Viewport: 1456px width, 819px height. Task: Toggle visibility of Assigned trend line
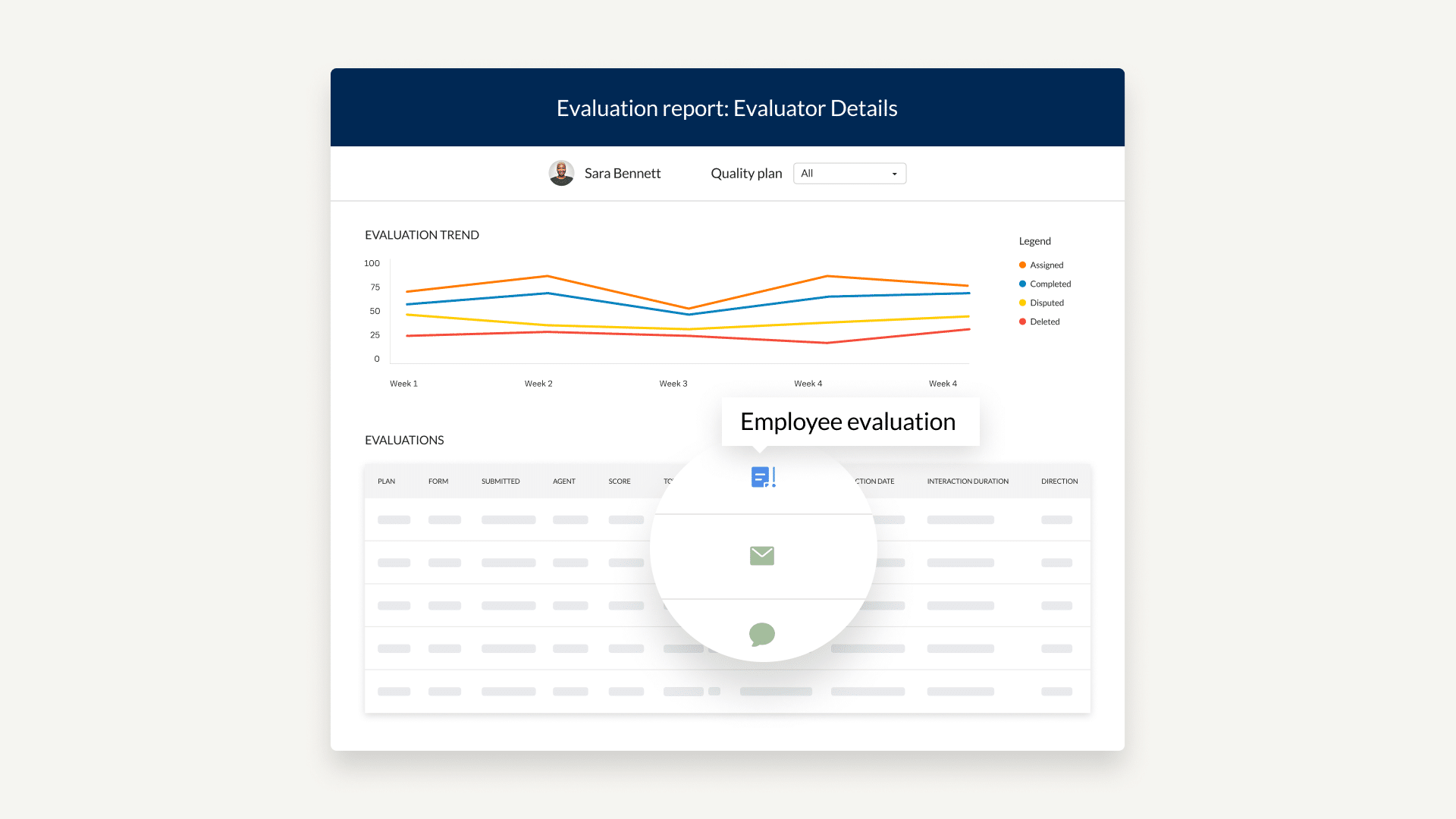(1041, 265)
